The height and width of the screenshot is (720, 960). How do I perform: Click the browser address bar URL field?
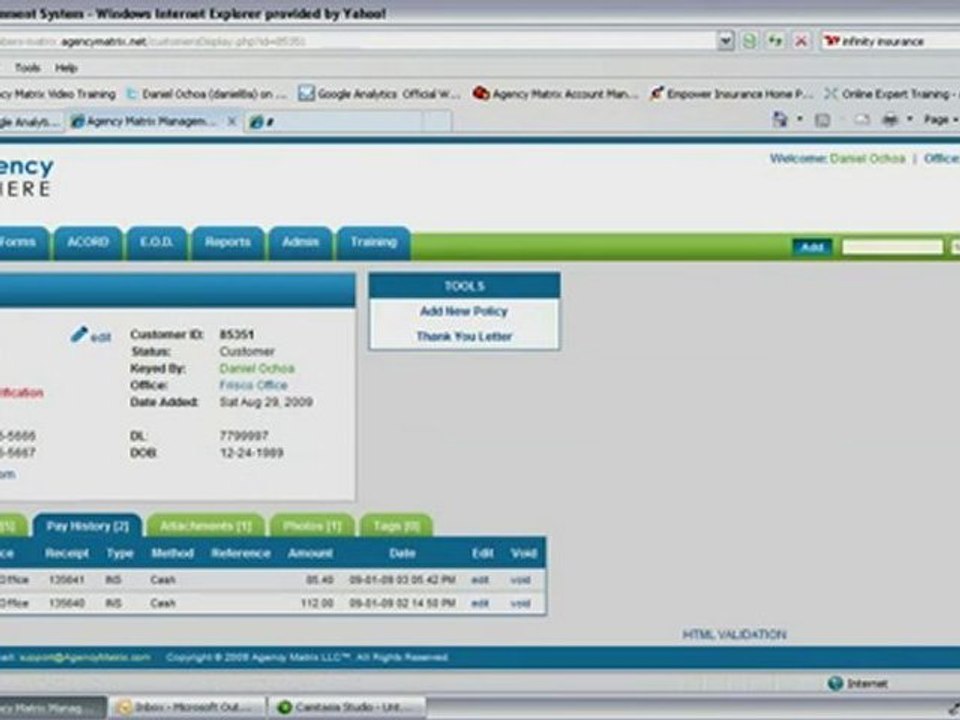(358, 42)
